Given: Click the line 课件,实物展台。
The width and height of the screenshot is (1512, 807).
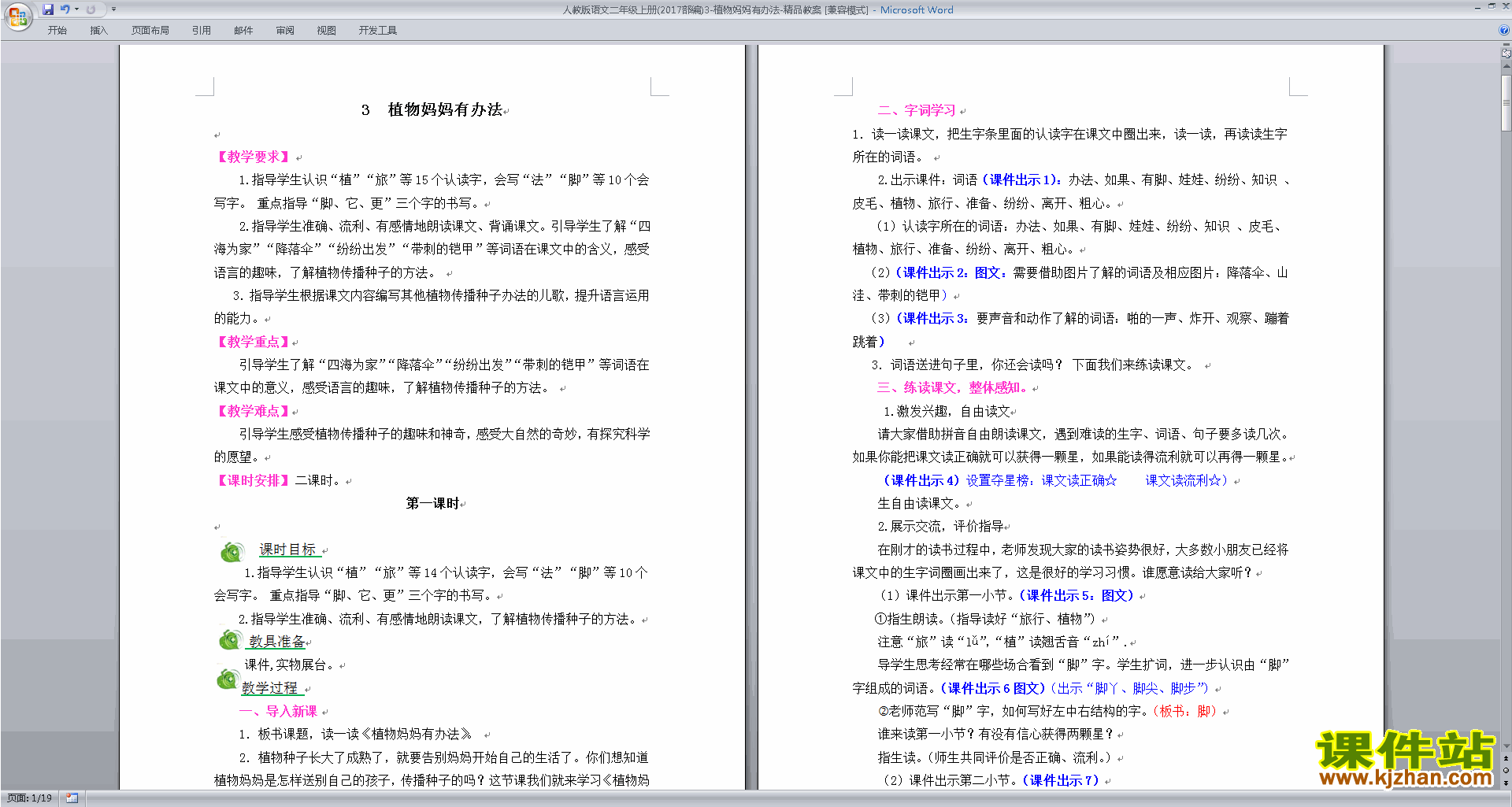Looking at the screenshot, I should [291, 664].
